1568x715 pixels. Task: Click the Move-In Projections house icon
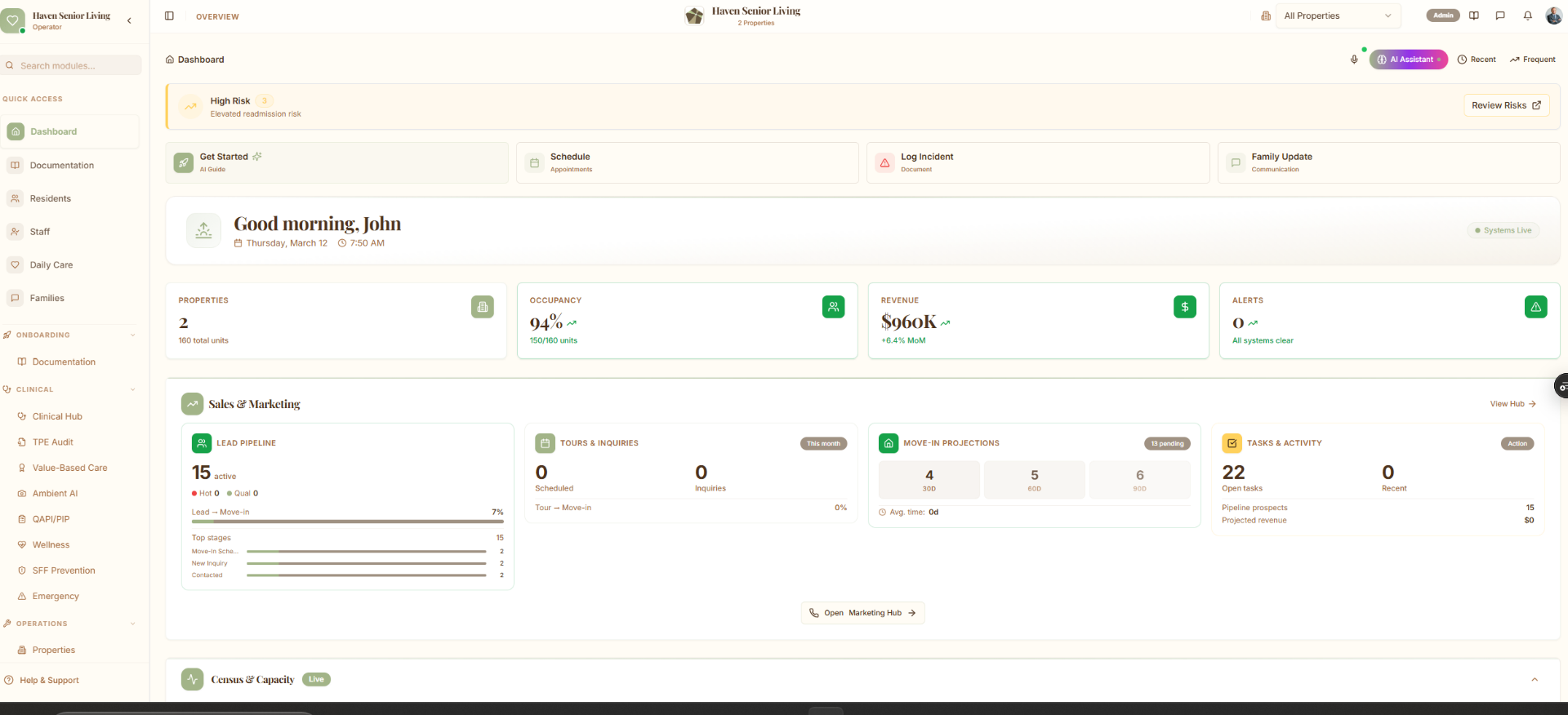[889, 443]
